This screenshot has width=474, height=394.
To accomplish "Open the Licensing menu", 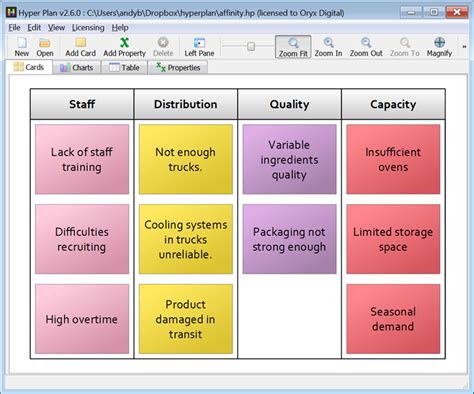I will point(88,28).
